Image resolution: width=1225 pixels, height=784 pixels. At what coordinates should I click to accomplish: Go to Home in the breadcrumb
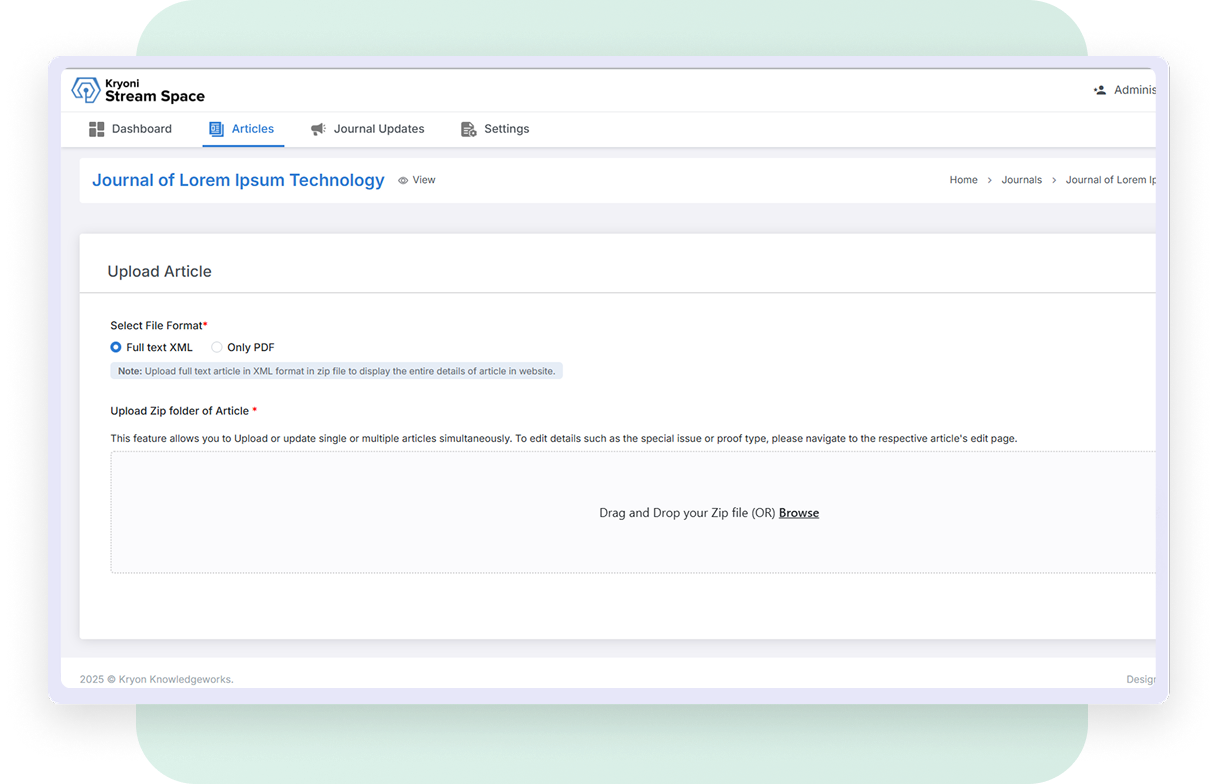pos(963,180)
